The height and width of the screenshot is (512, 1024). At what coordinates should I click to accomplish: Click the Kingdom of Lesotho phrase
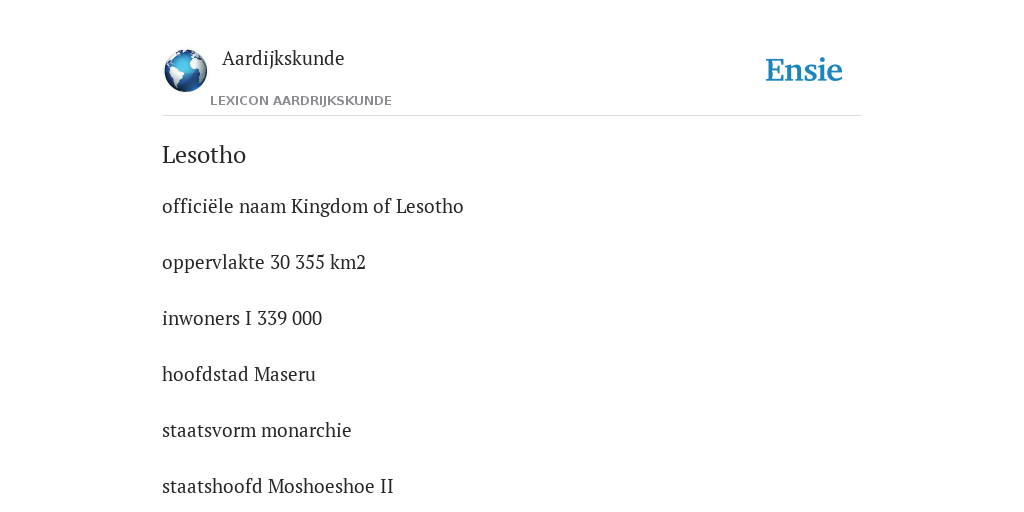tap(377, 206)
